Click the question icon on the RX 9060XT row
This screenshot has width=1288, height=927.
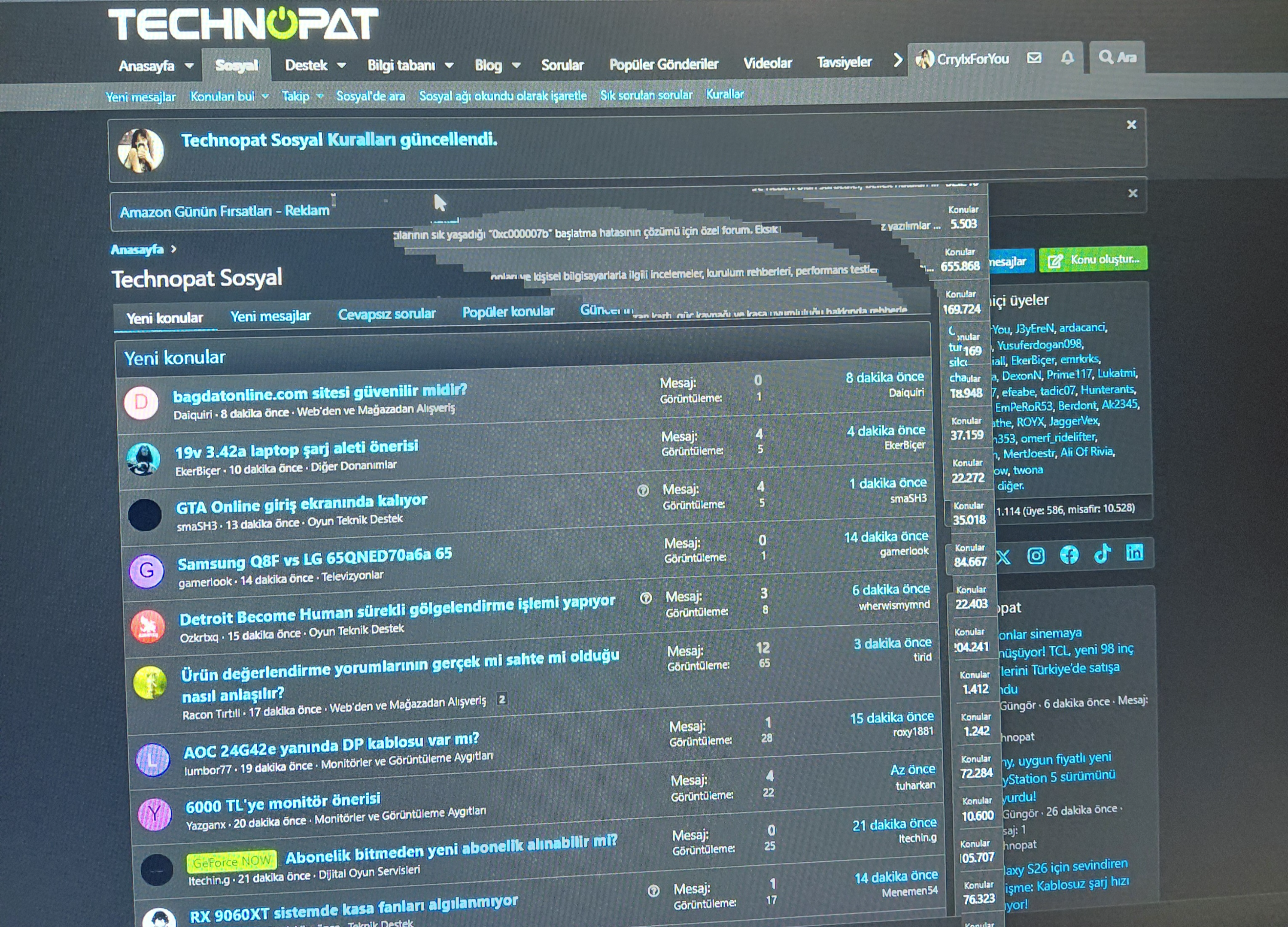pos(653,891)
